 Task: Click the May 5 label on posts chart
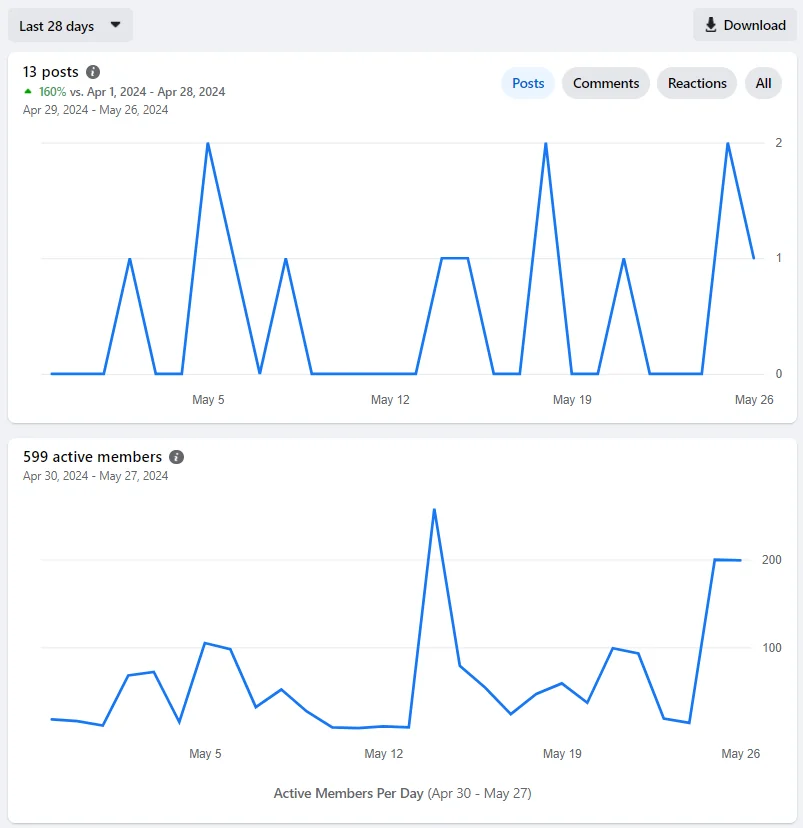208,400
